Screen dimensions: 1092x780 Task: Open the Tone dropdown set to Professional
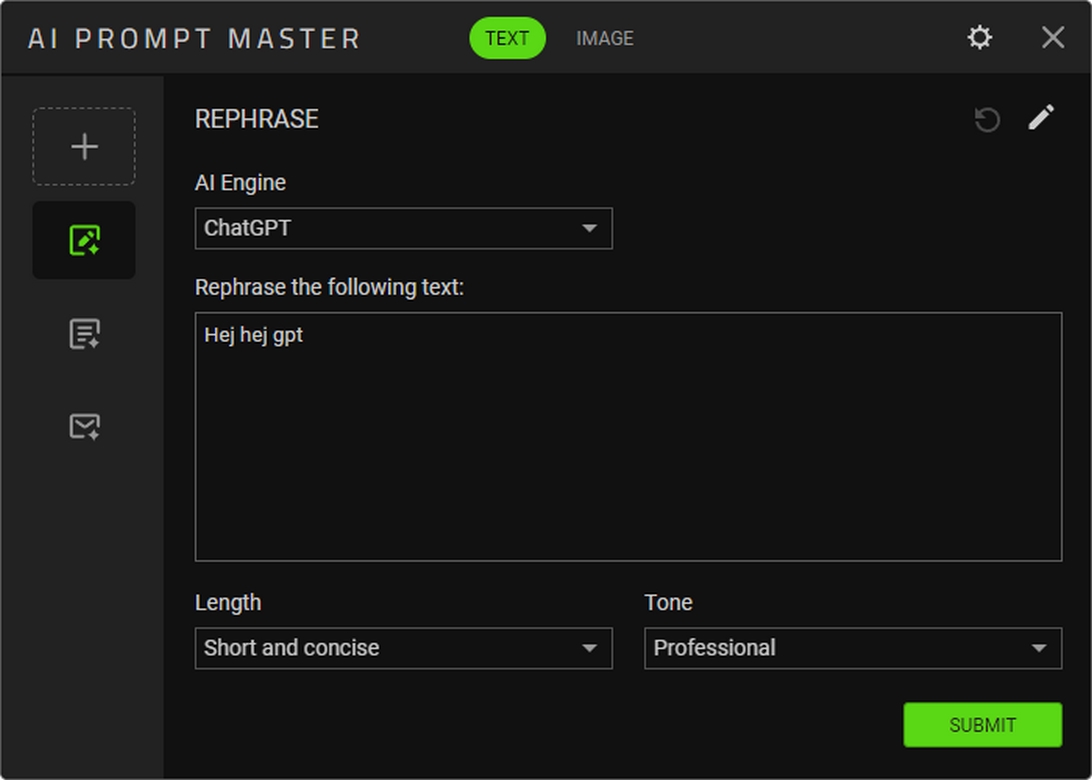click(852, 648)
